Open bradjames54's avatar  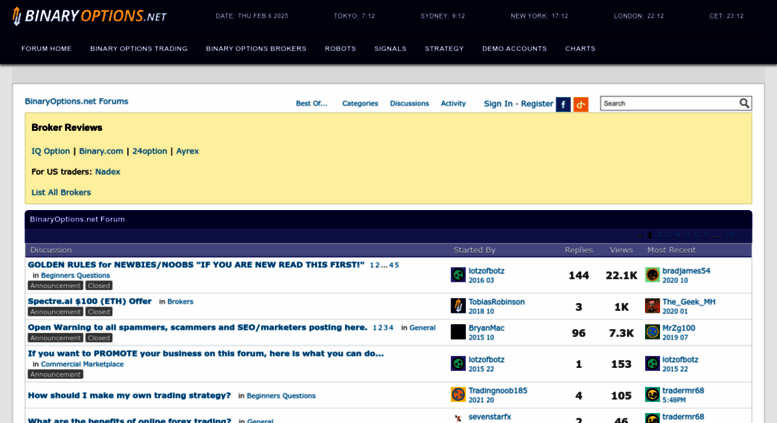653,274
